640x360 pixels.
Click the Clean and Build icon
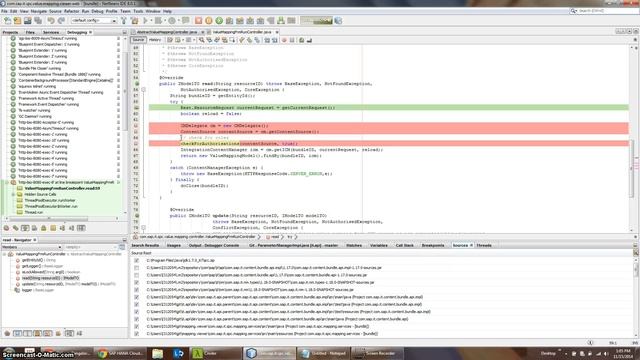pos(134,20)
